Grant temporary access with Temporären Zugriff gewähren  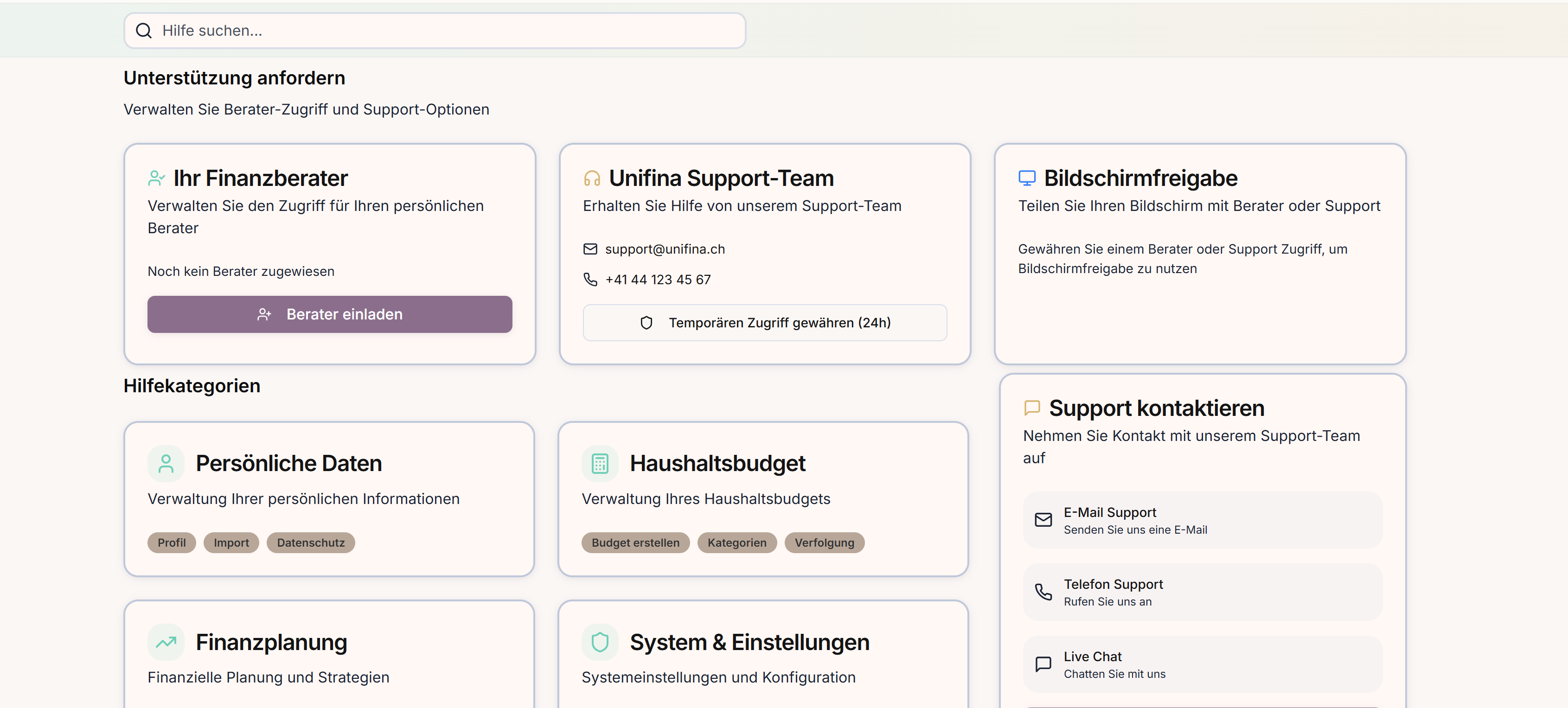click(x=764, y=323)
